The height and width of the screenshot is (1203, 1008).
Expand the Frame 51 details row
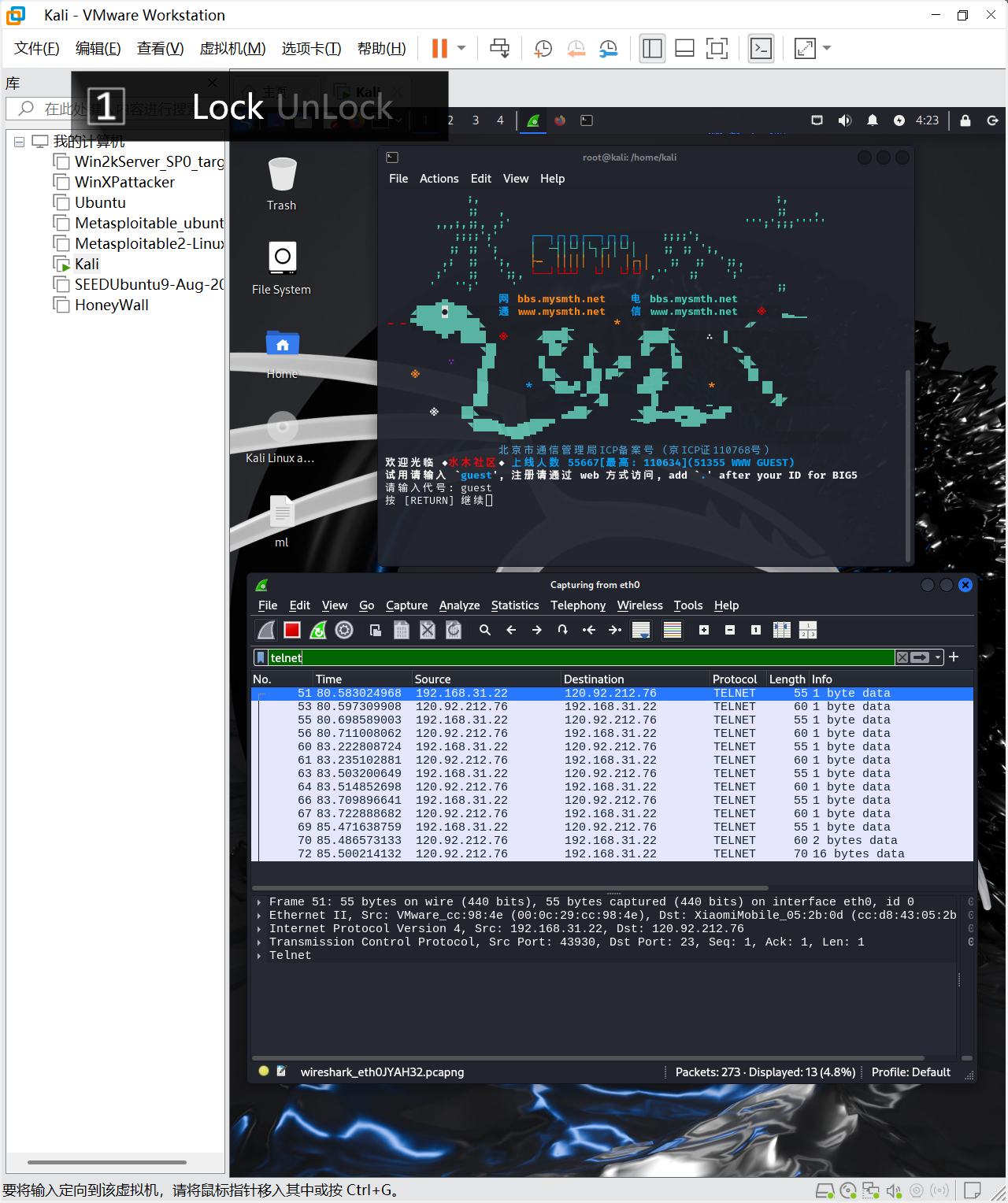click(x=259, y=902)
